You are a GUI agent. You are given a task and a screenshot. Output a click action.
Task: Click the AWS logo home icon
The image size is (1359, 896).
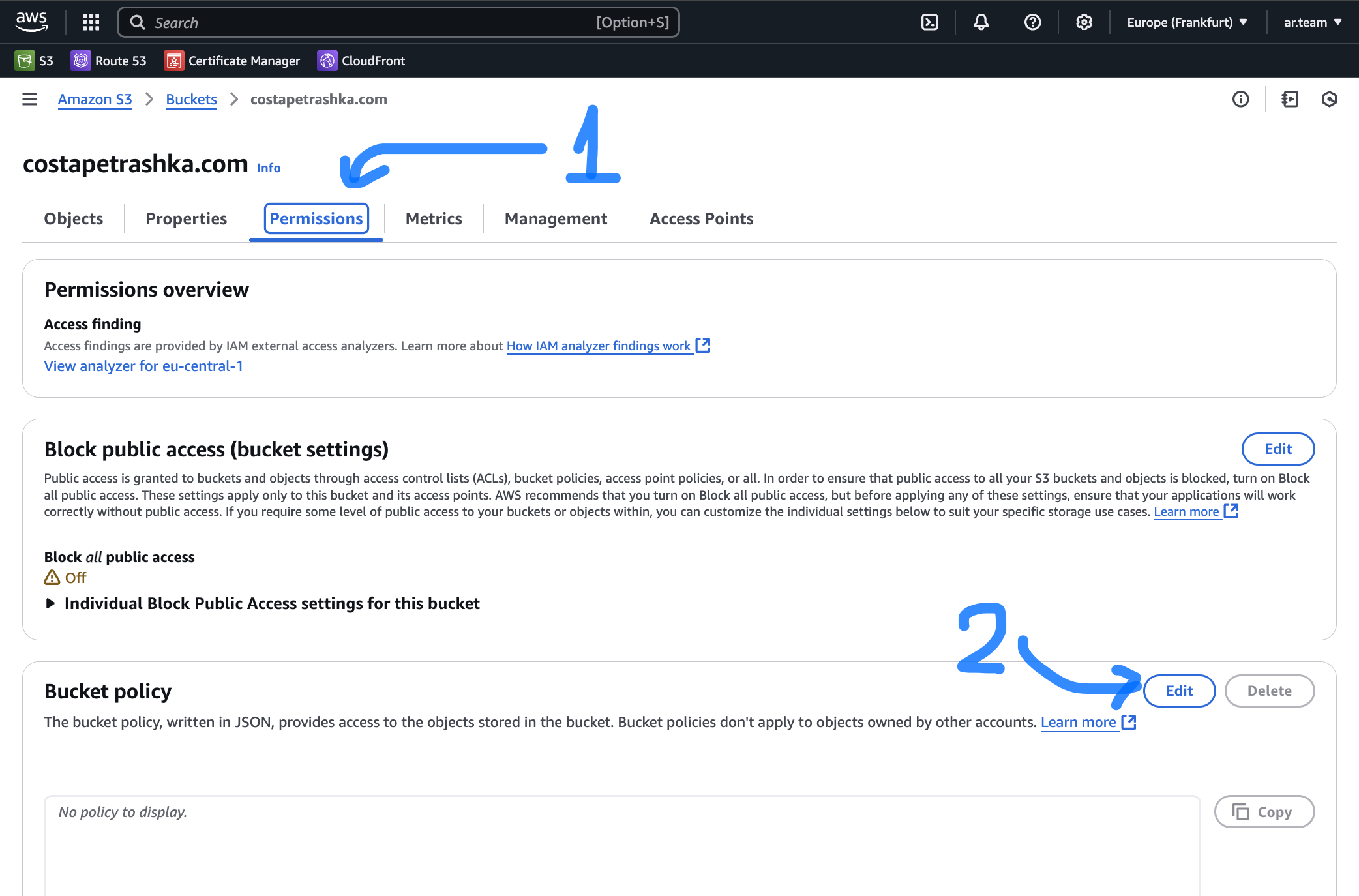pos(31,21)
